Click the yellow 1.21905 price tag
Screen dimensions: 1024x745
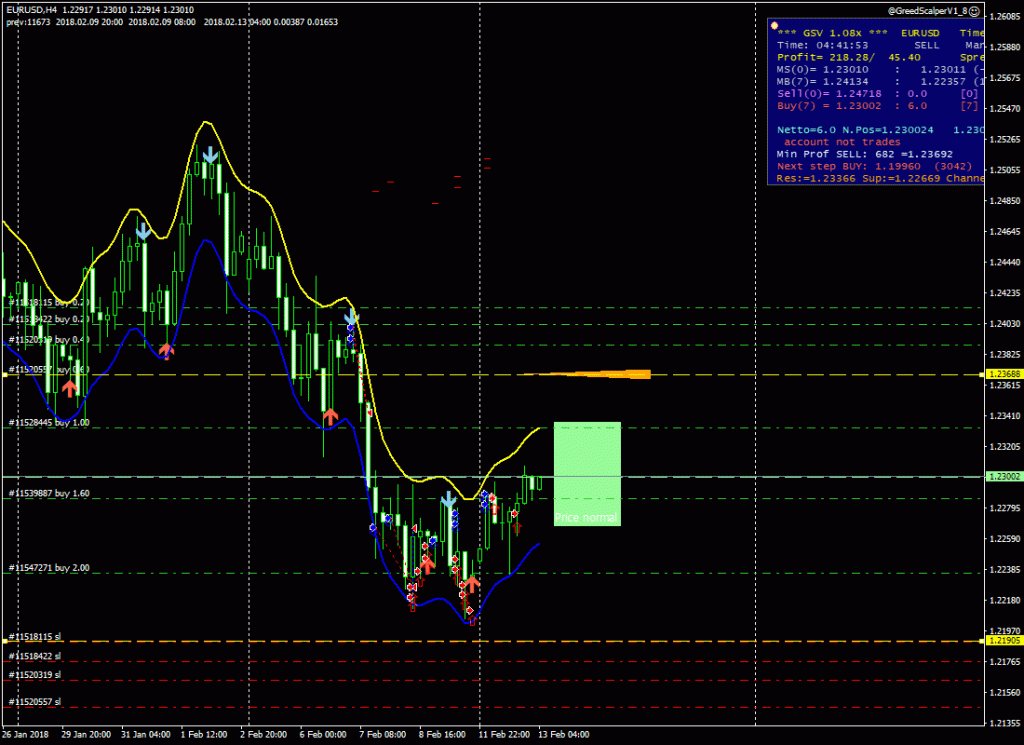pos(1004,641)
